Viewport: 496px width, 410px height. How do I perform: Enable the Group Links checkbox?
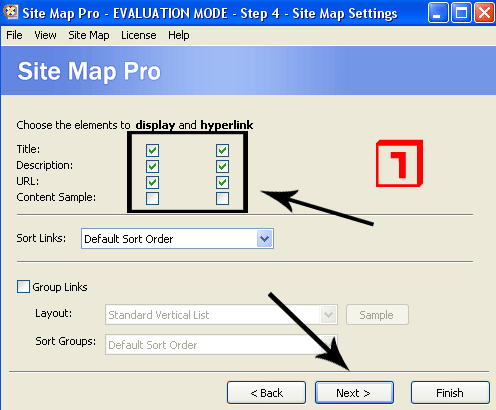(x=23, y=287)
